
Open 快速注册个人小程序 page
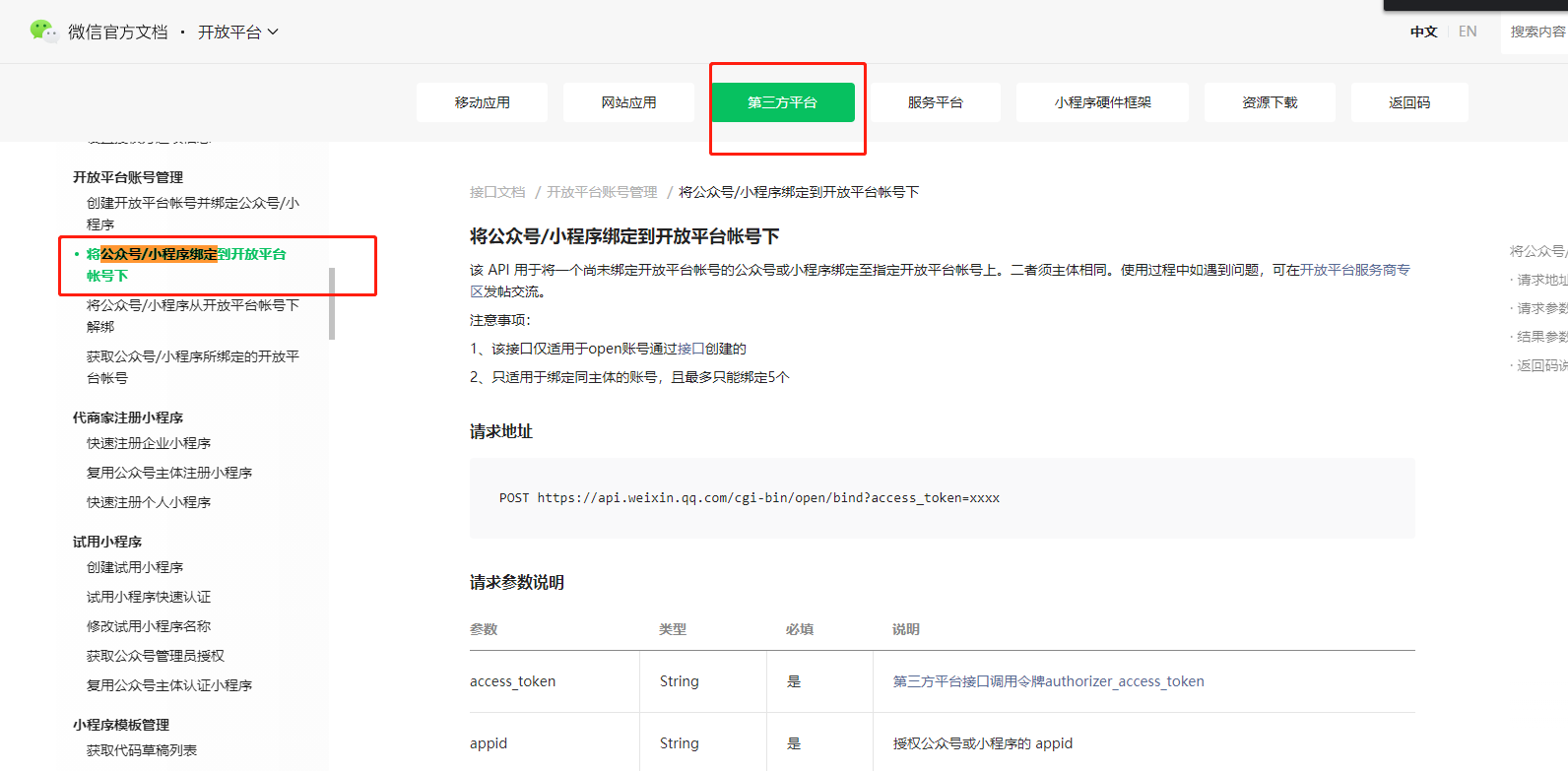[149, 502]
